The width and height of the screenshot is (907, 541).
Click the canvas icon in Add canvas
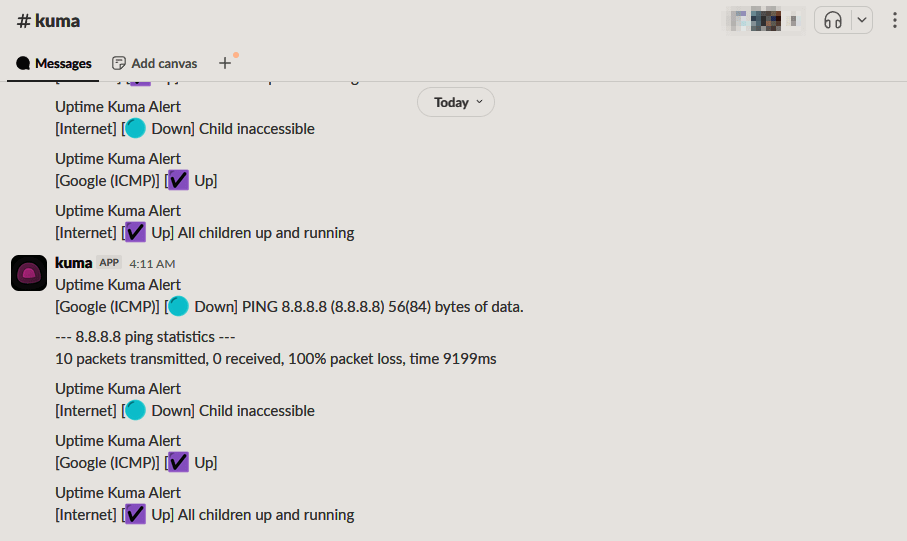tap(119, 63)
